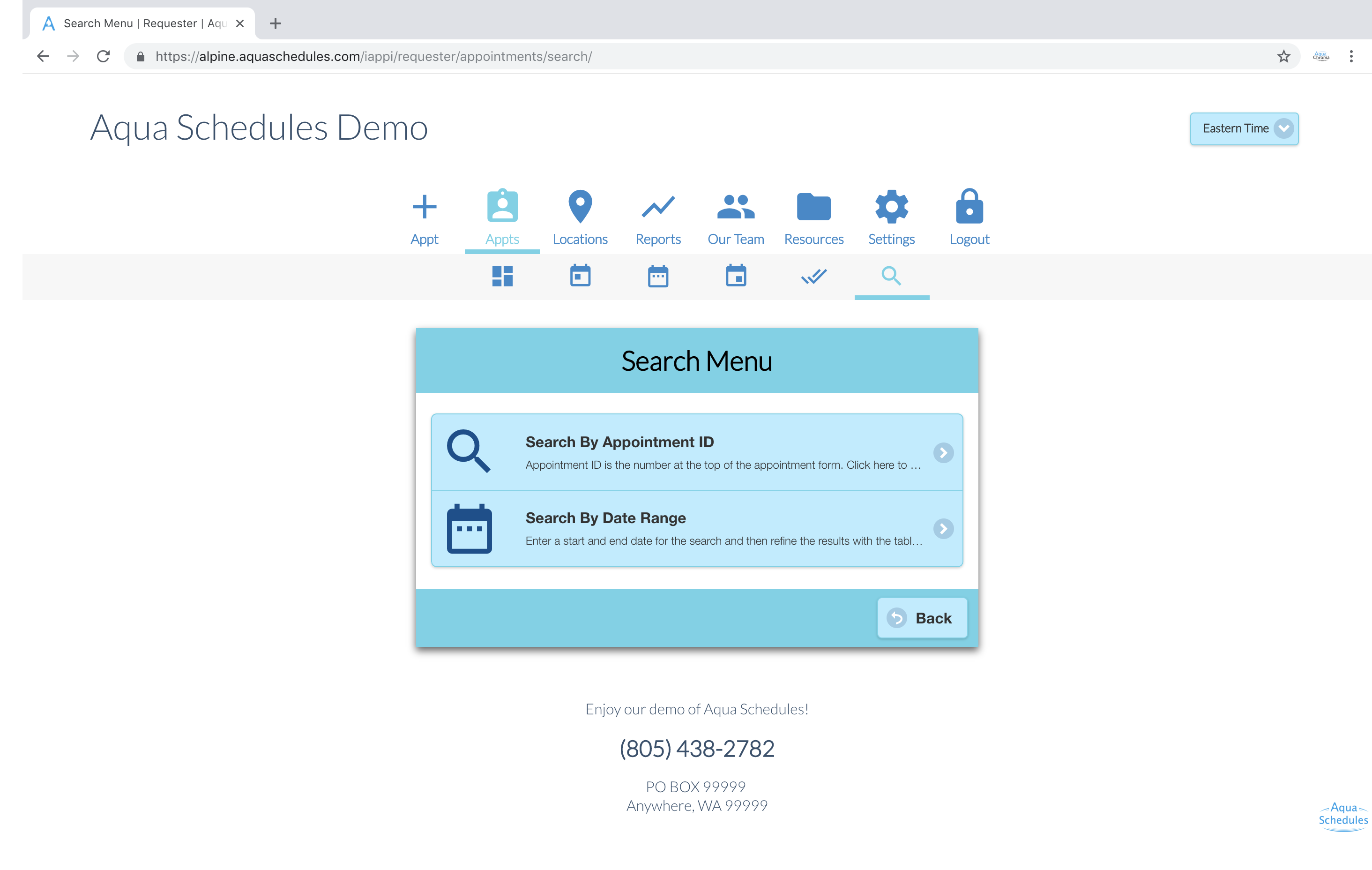This screenshot has width=1372, height=870.
Task: Expand Search By Appointment ID chevron arrow
Action: point(943,453)
